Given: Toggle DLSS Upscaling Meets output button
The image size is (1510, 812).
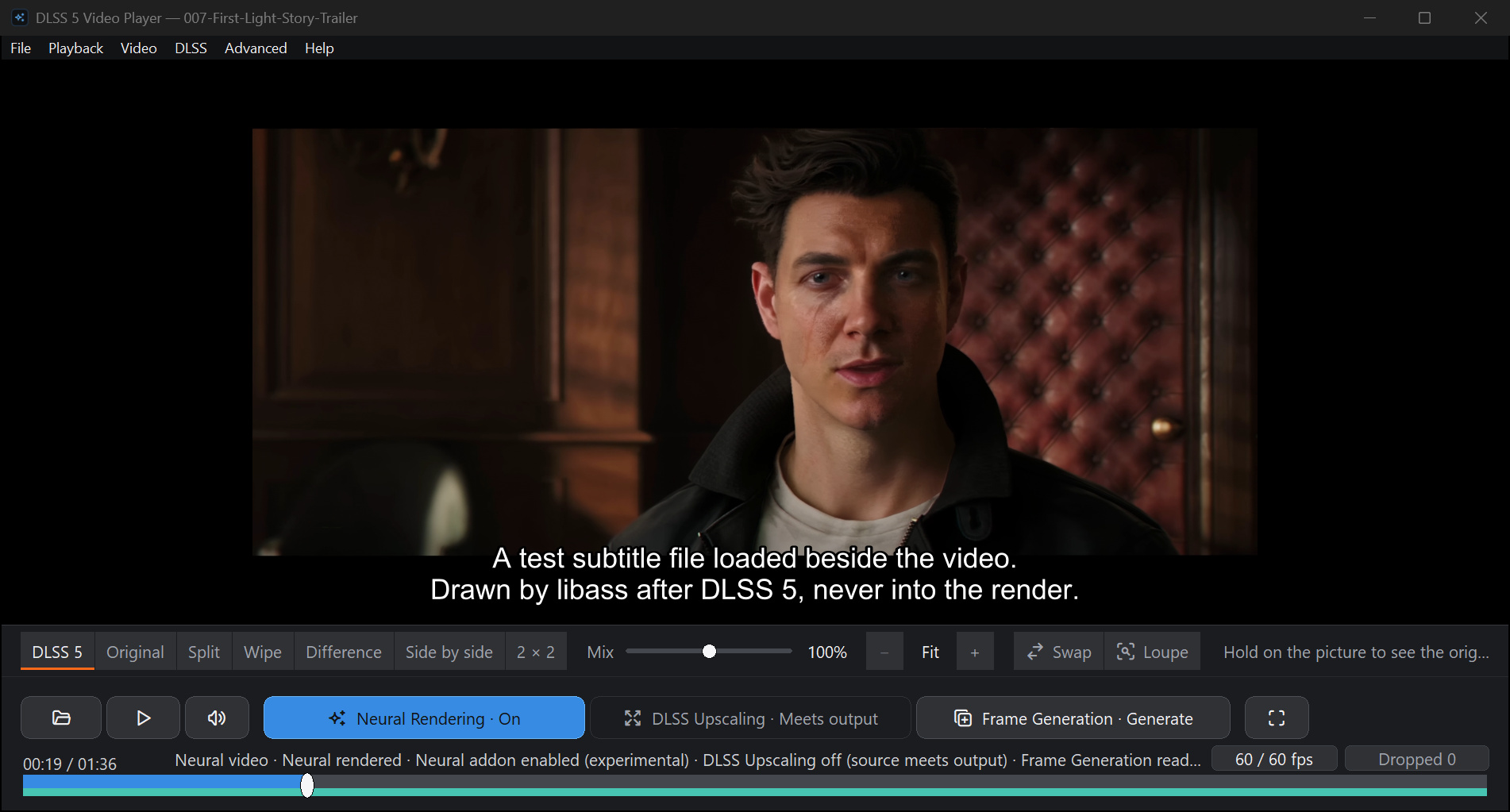Looking at the screenshot, I should [750, 718].
